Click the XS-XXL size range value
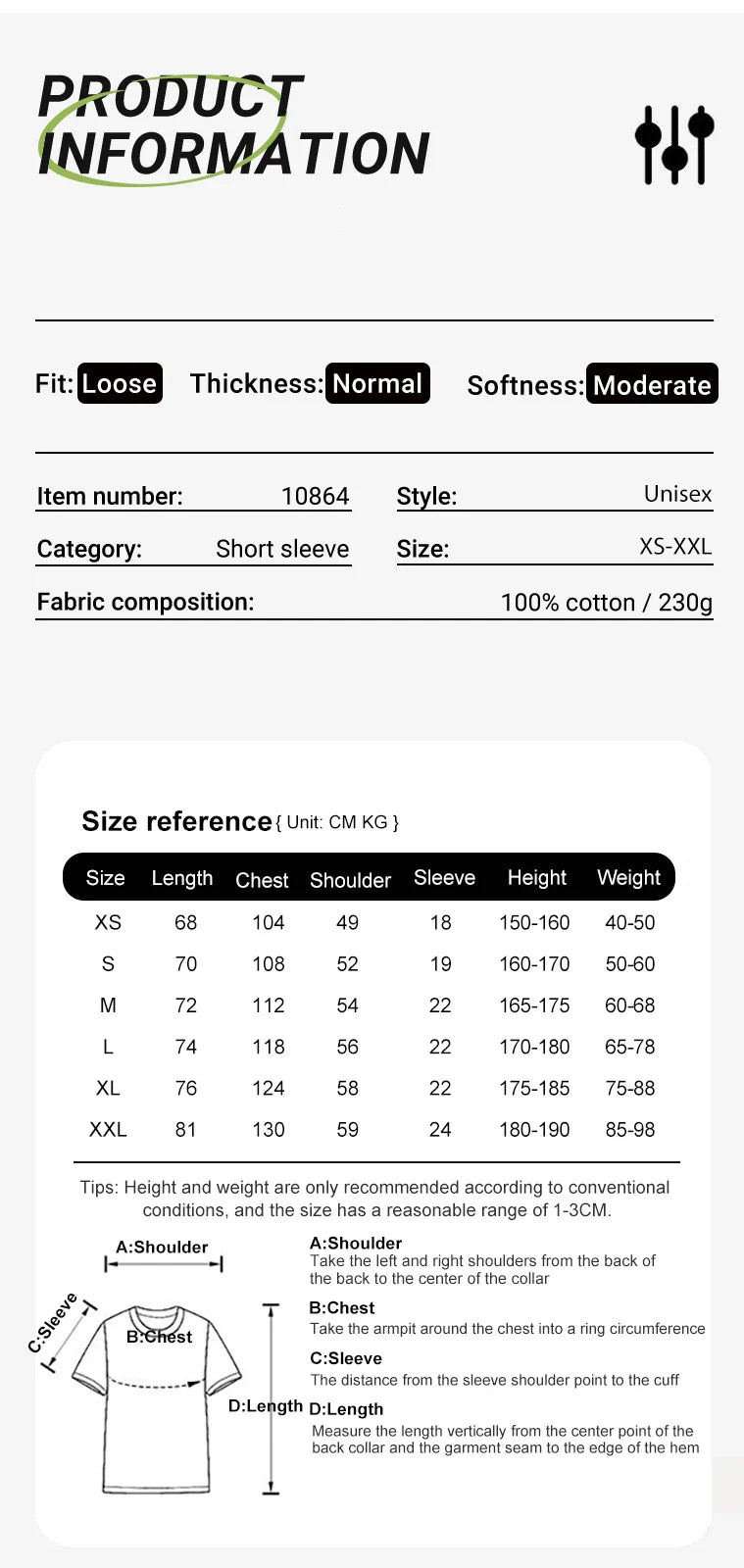Screen dimensions: 744x1568 tap(675, 547)
